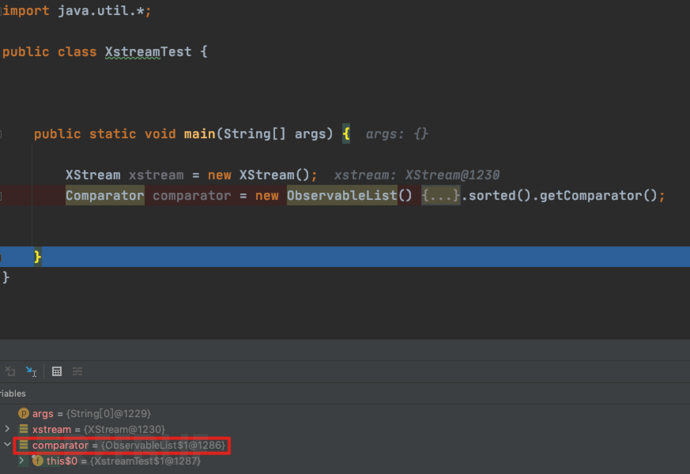Click the grayed-out Trace Current Stream Chain icon
Viewport: 690px width, 474px height.
pyautogui.click(x=77, y=371)
